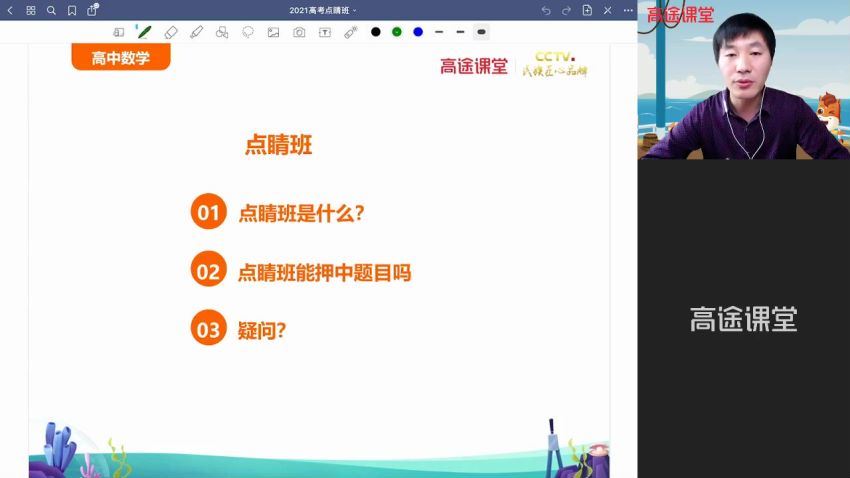
Task: Open the page thumbnails grid view
Action: pos(31,10)
